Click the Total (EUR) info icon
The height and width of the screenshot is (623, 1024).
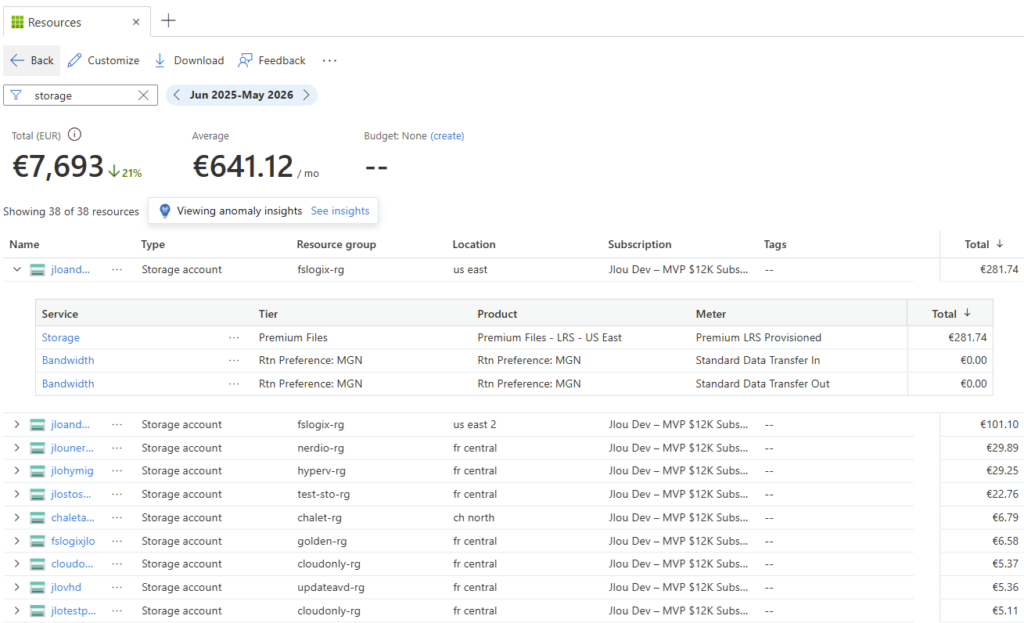[75, 135]
